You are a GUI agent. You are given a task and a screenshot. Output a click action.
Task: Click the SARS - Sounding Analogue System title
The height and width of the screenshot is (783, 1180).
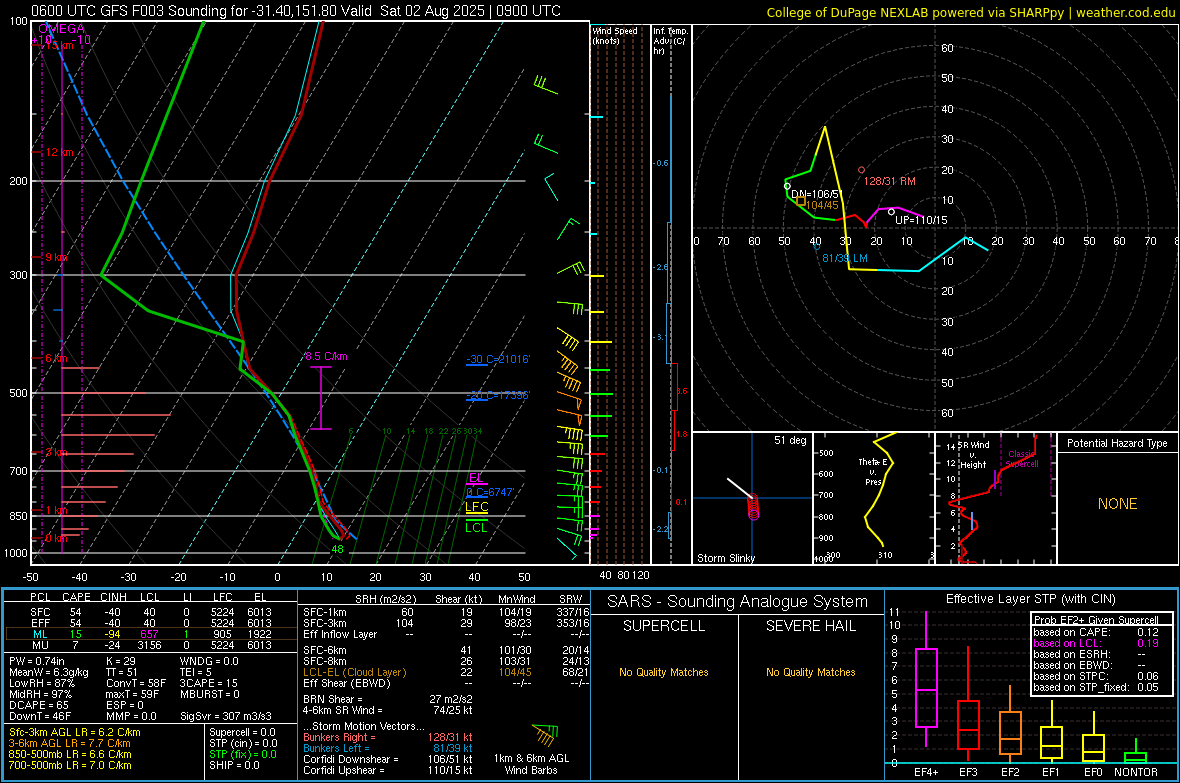click(x=738, y=602)
